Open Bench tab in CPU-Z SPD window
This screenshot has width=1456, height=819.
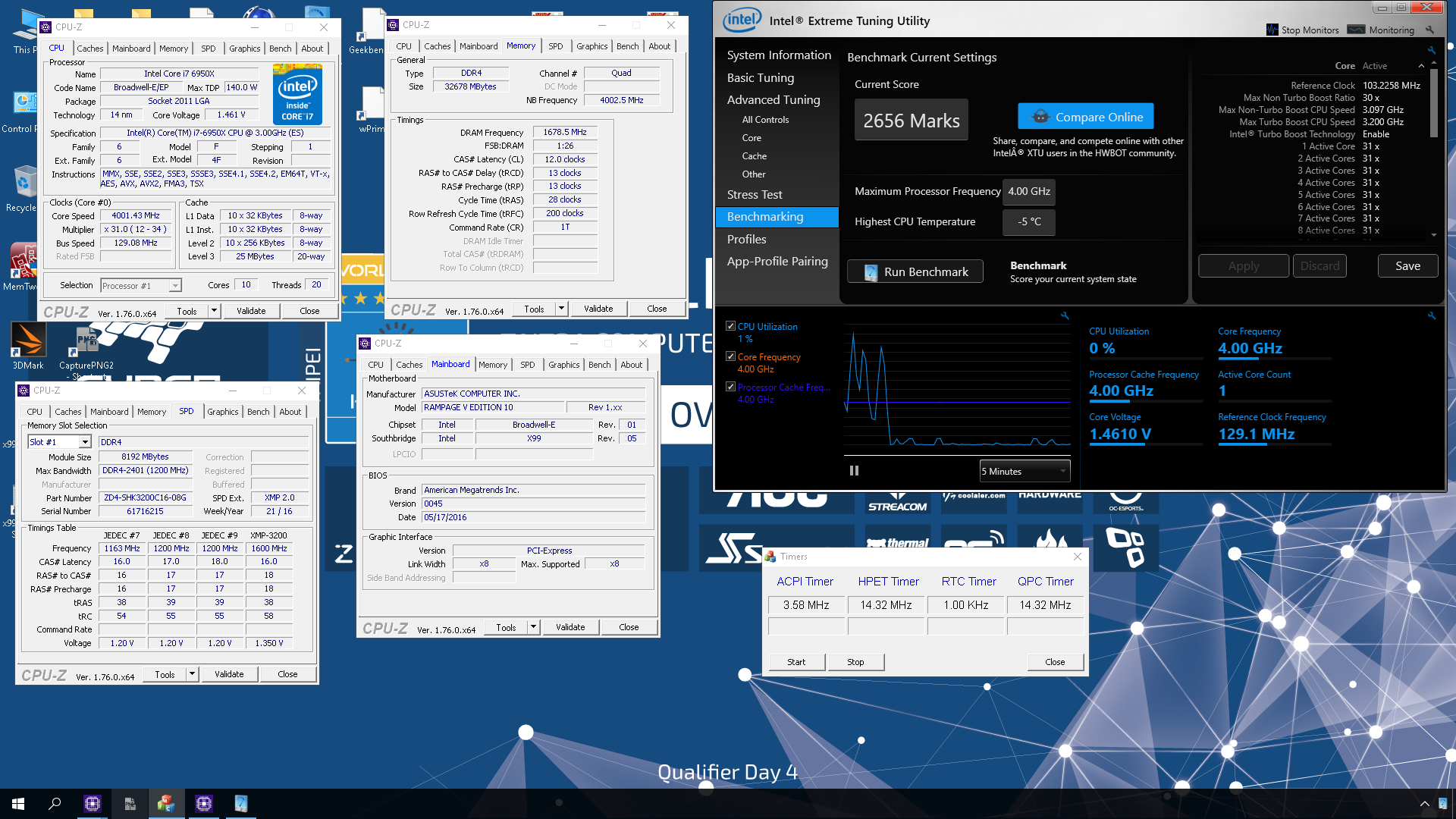(258, 412)
